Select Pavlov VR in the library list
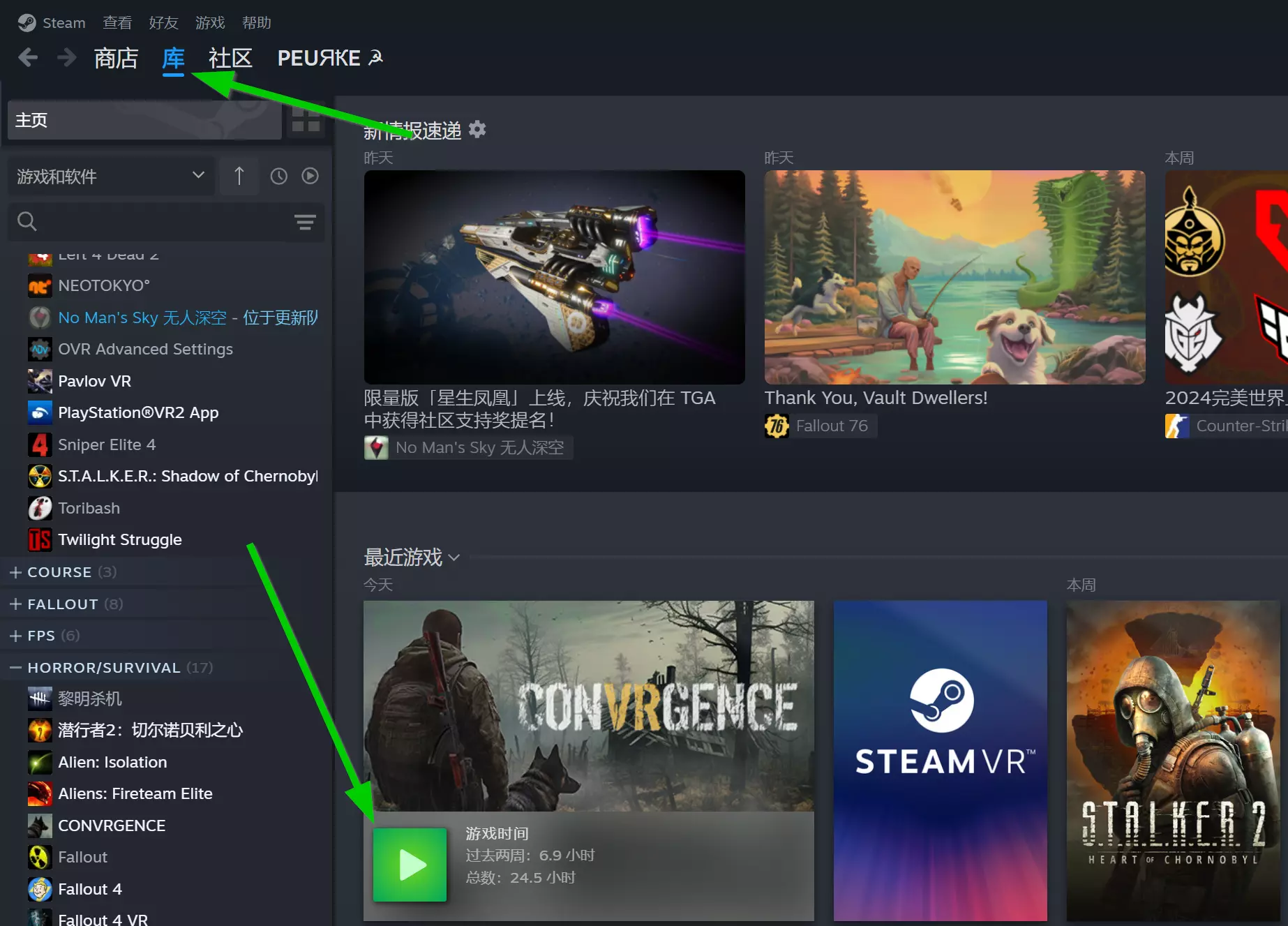Screen dimensions: 1288x926 [95, 381]
